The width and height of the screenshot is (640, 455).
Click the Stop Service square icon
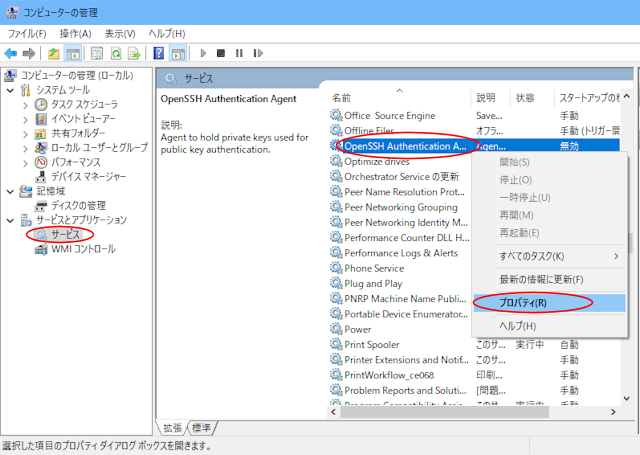[x=221, y=53]
